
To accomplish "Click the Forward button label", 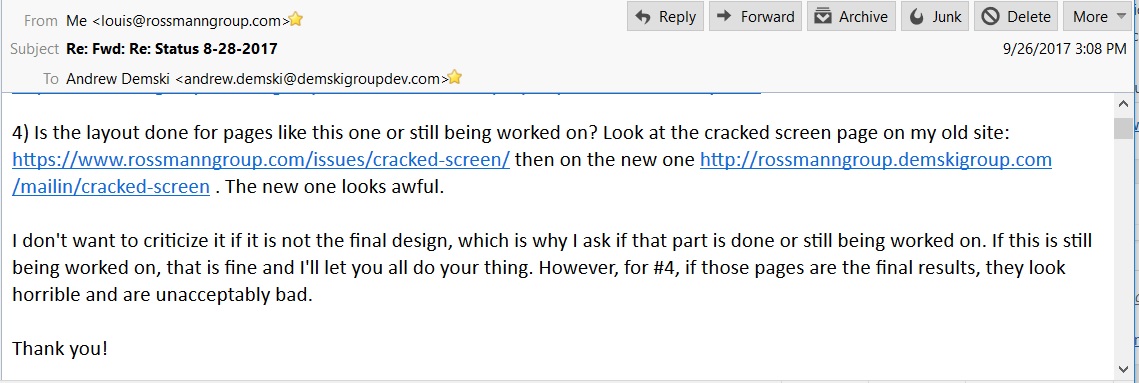I will click(767, 17).
